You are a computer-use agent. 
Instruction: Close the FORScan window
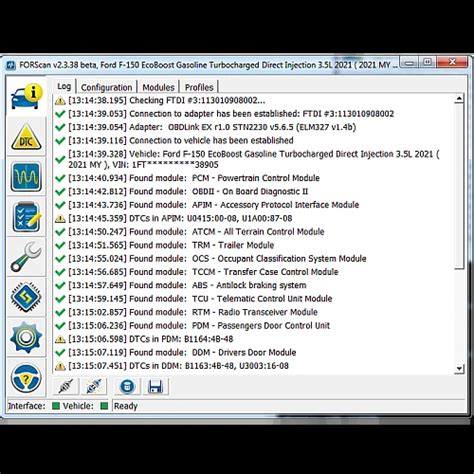[x=452, y=62]
